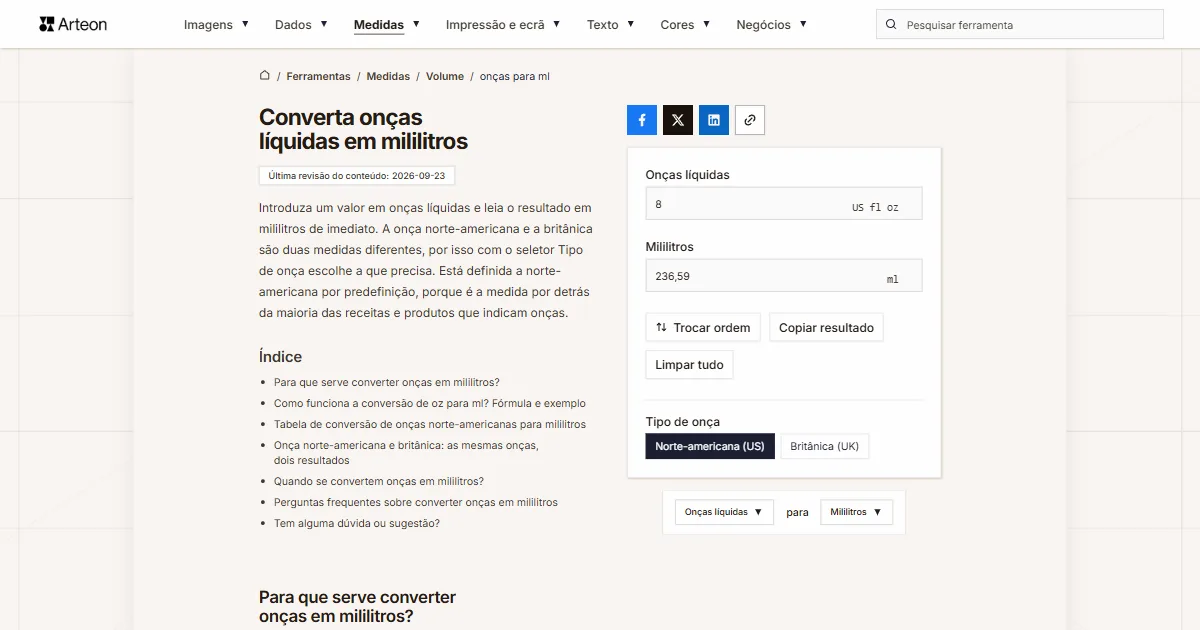Jump to 'Para que serve converter onças' section
This screenshot has height=630, width=1200.
pos(386,382)
